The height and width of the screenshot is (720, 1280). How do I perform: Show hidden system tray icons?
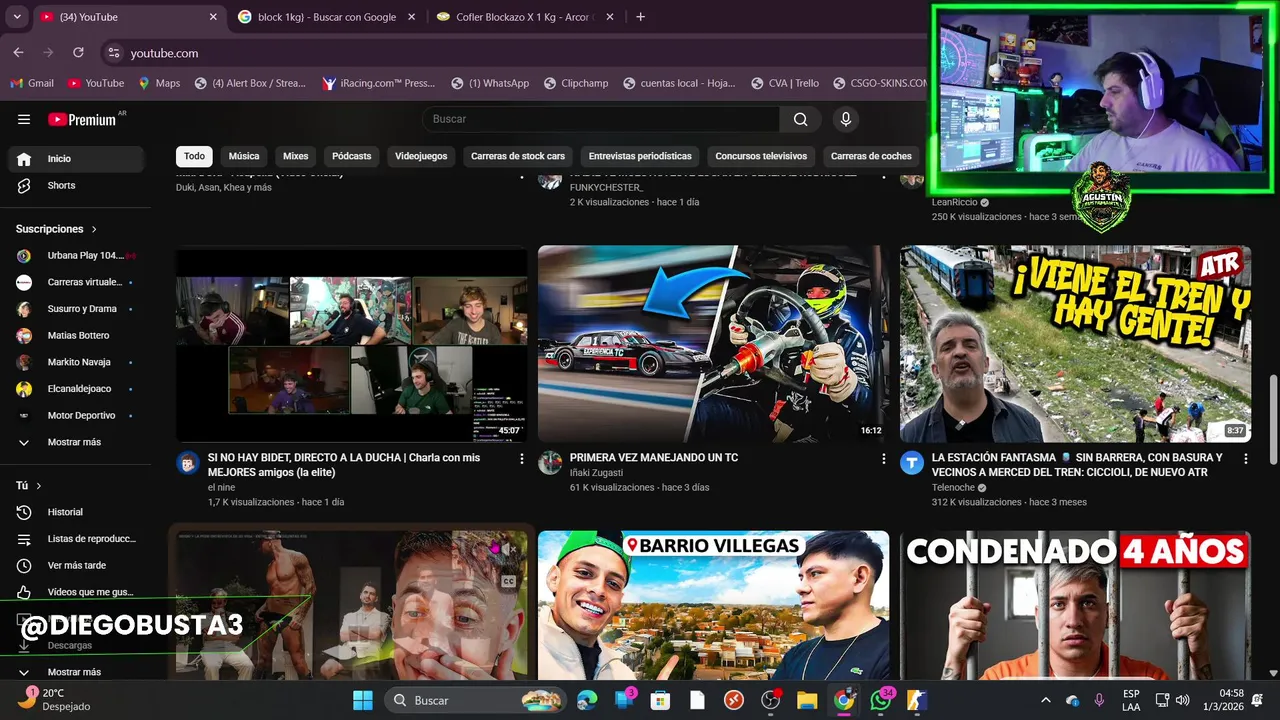[x=1045, y=700]
